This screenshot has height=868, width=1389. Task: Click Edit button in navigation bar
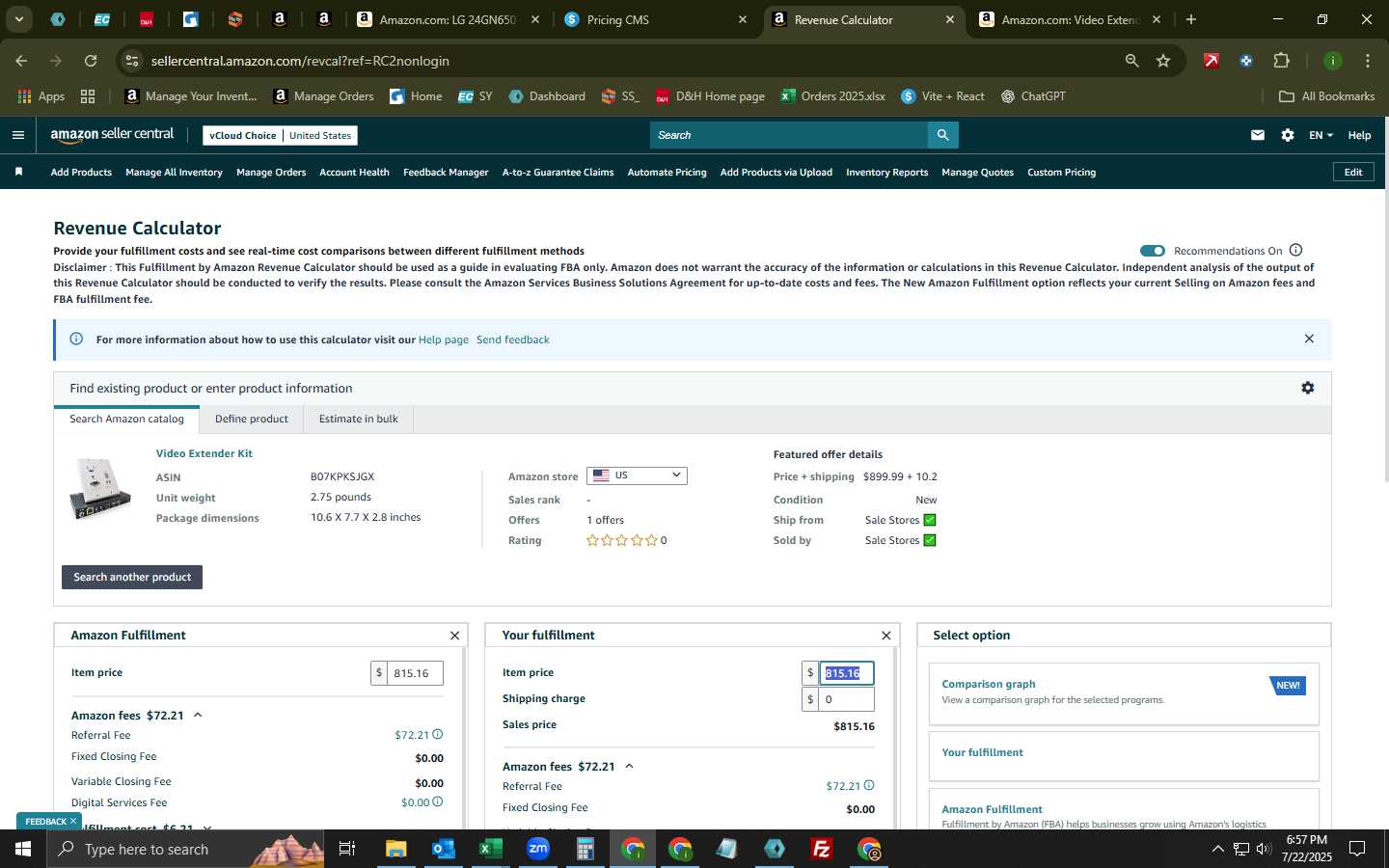pyautogui.click(x=1353, y=172)
